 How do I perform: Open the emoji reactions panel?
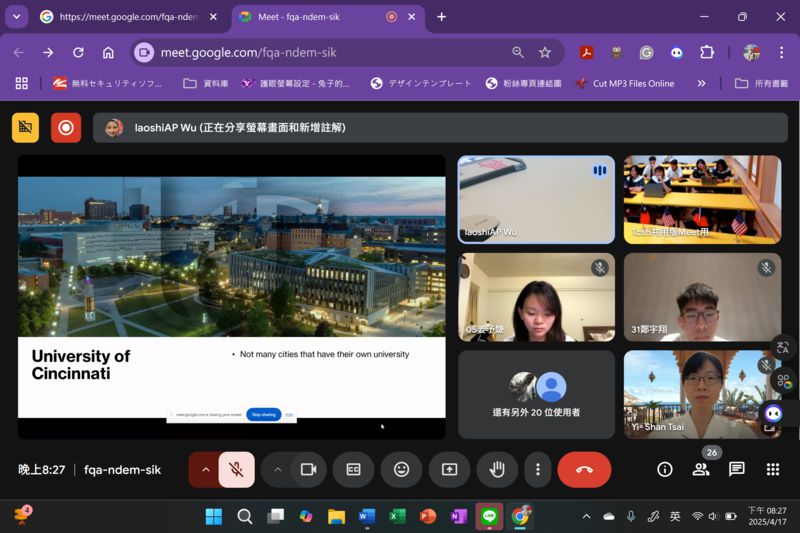coord(401,469)
